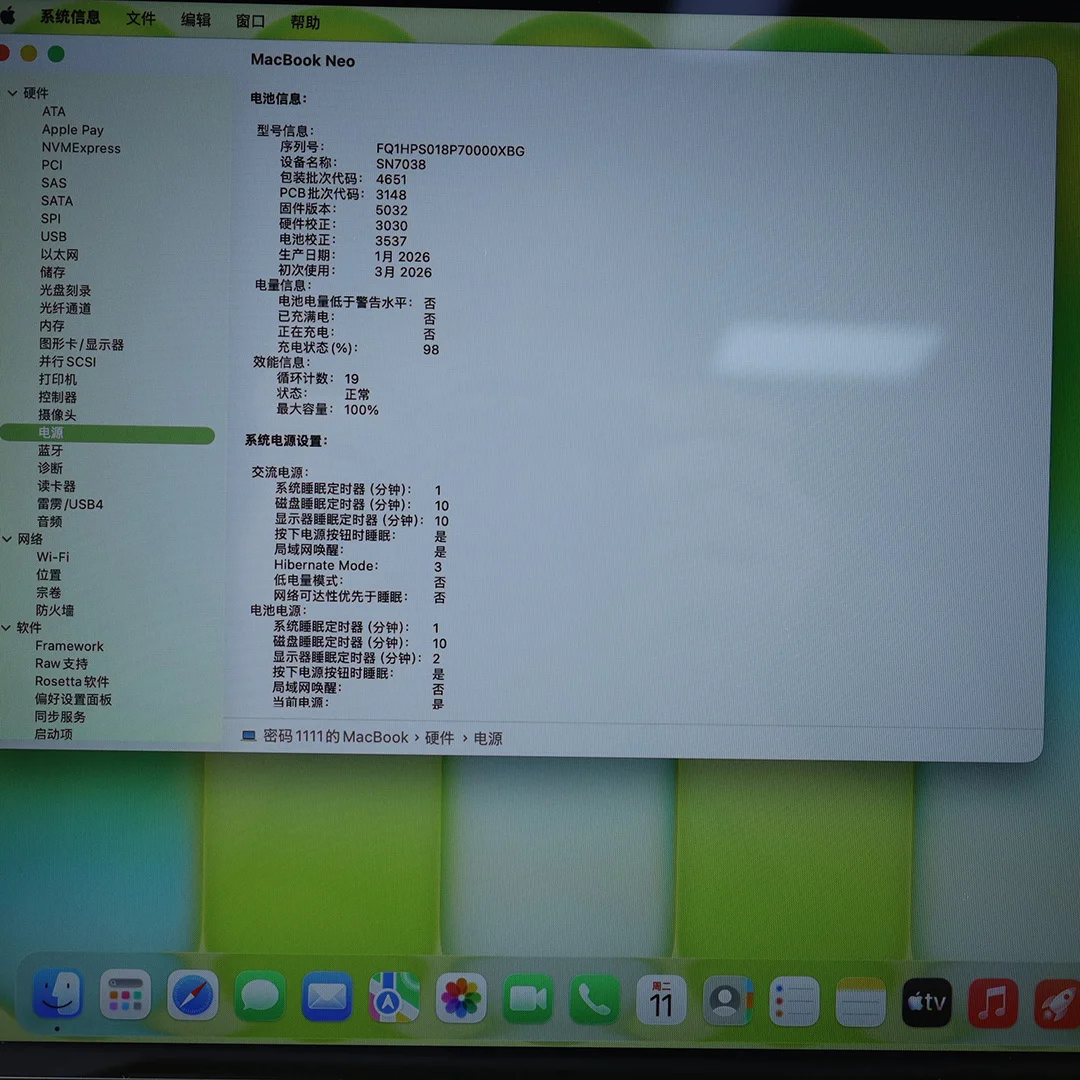The width and height of the screenshot is (1080, 1080).
Task: Click the red rocket Dock icon
Action: click(x=1057, y=1004)
